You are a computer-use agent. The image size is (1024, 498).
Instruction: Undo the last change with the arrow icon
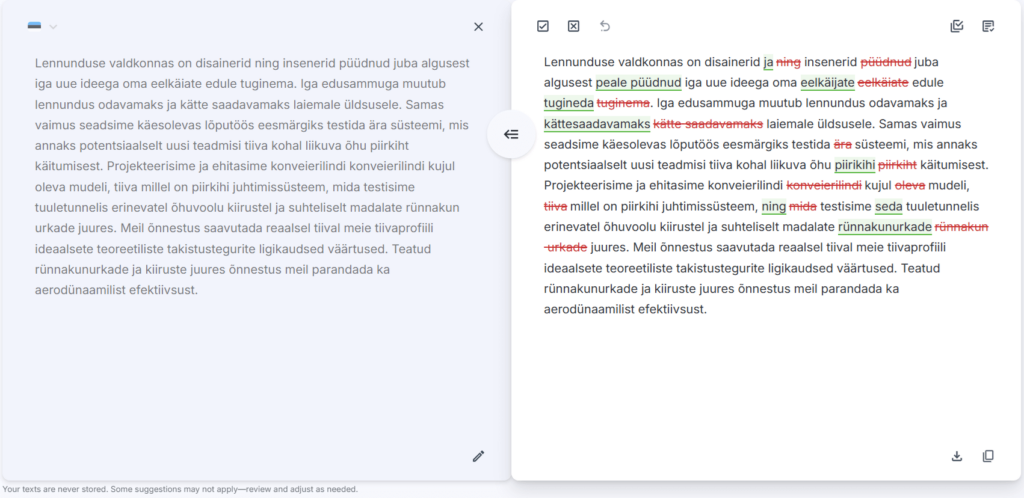click(x=604, y=26)
